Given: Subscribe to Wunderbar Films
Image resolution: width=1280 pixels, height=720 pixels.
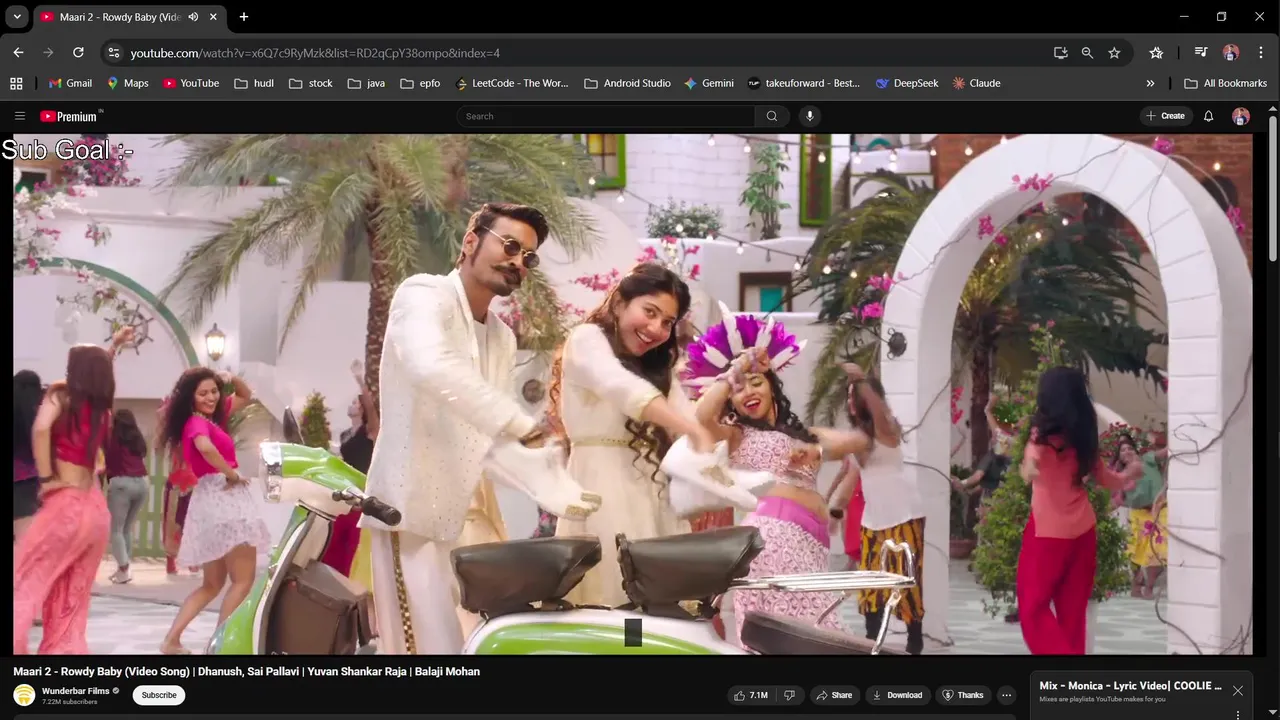Looking at the screenshot, I should click(x=159, y=695).
